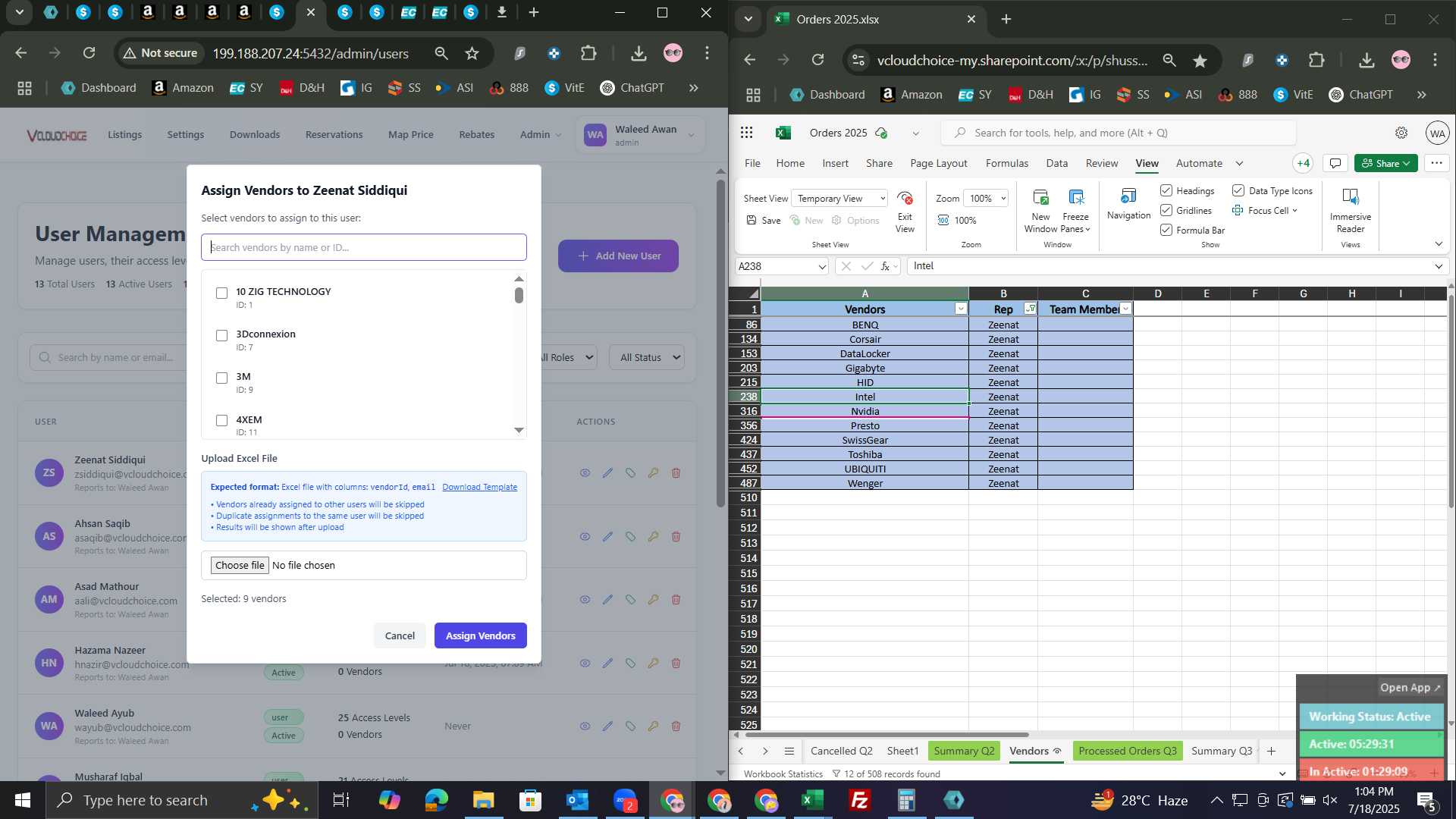Click the tag icon for Ahsan Saqib
This screenshot has width=1456, height=819.
(x=630, y=537)
